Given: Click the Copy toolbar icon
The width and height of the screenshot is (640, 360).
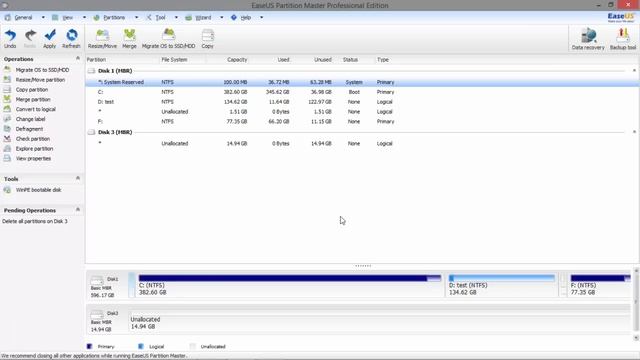Looking at the screenshot, I should tap(208, 36).
